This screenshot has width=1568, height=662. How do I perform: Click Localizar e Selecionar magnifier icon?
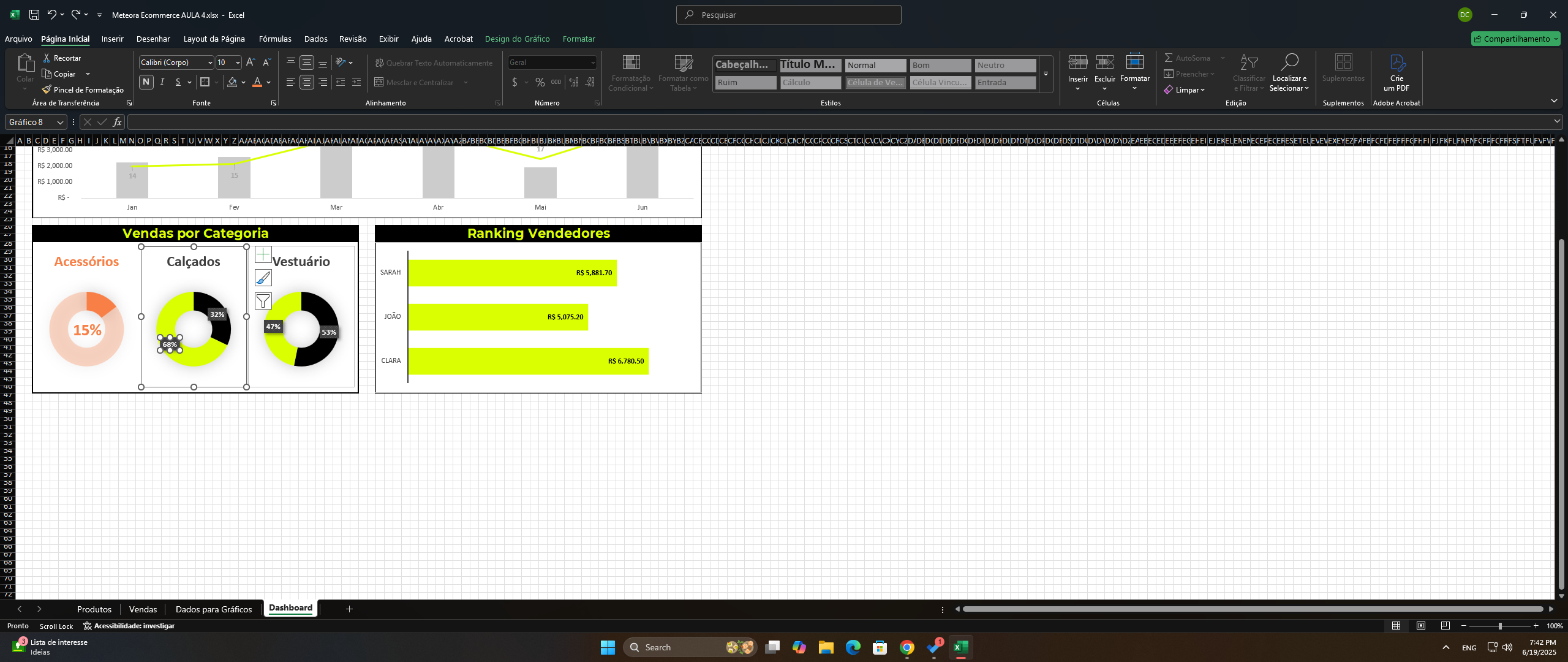click(x=1289, y=62)
